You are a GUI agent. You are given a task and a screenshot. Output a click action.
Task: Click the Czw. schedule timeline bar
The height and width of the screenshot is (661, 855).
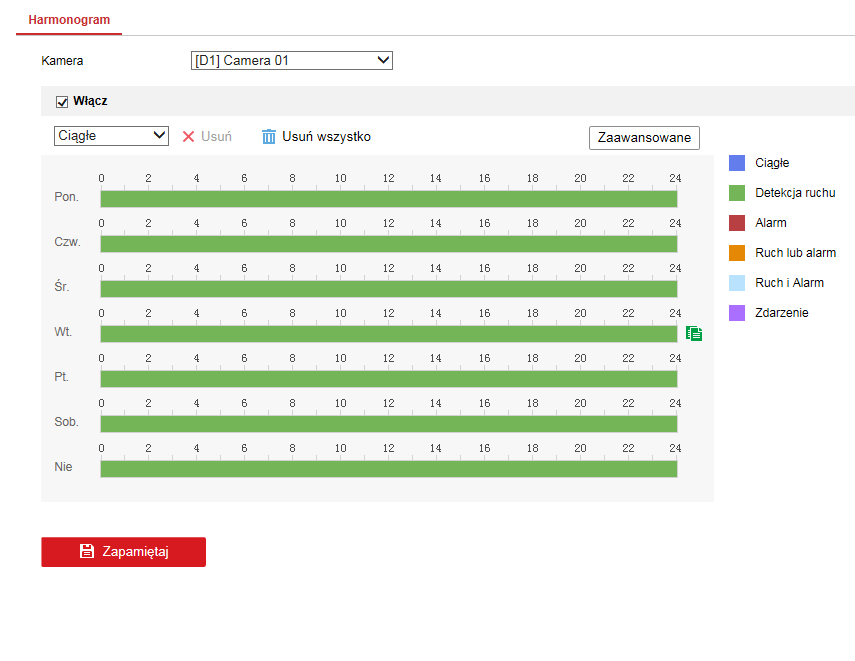pyautogui.click(x=388, y=243)
